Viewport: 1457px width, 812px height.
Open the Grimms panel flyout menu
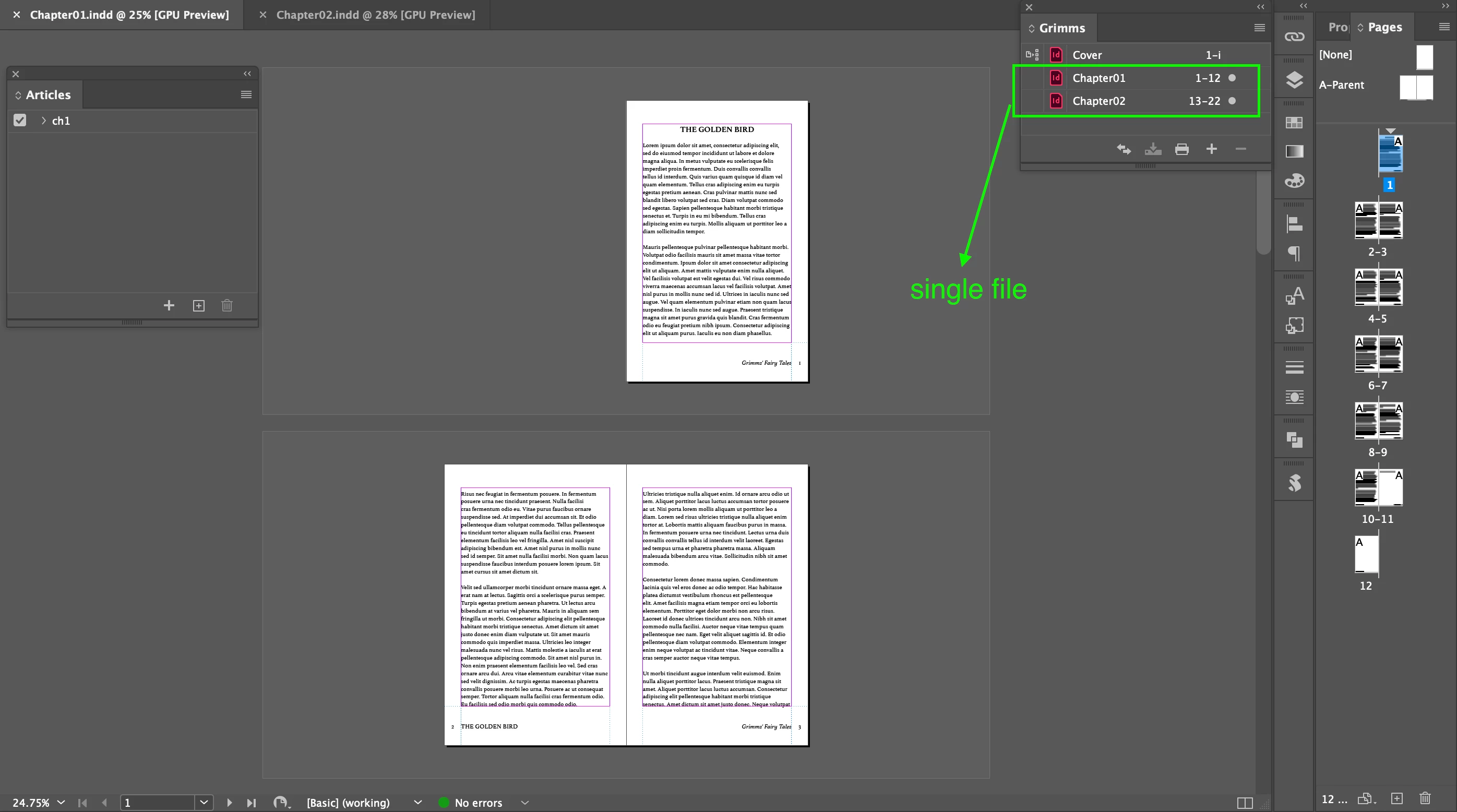[x=1259, y=28]
